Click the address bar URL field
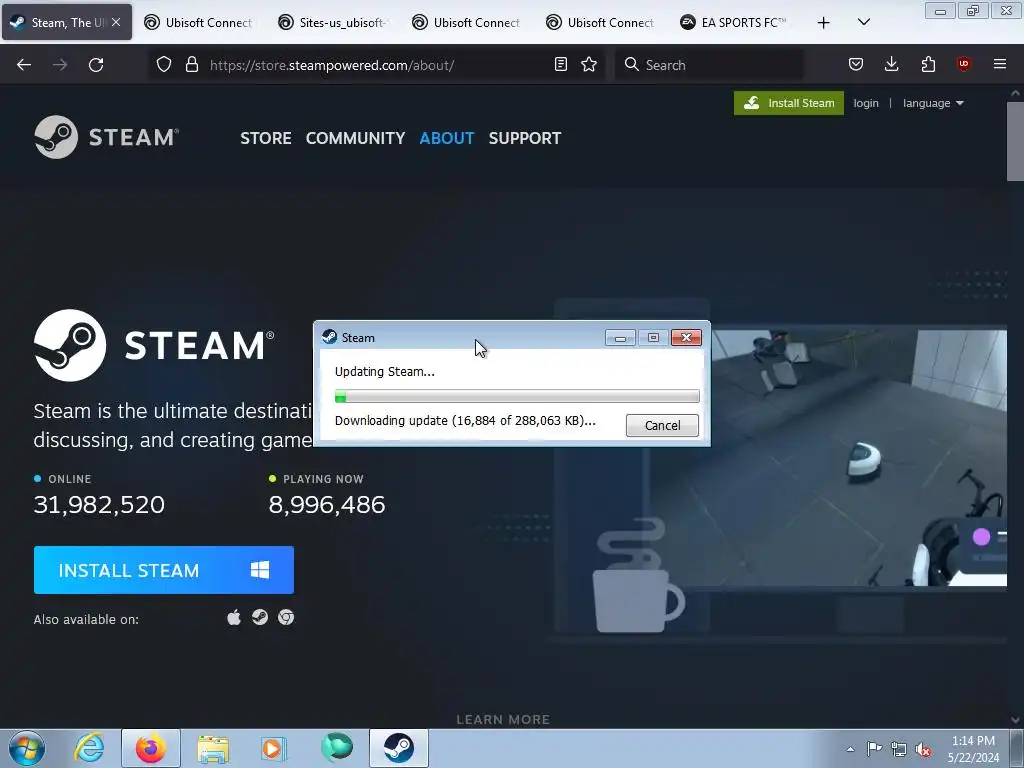 point(376,65)
